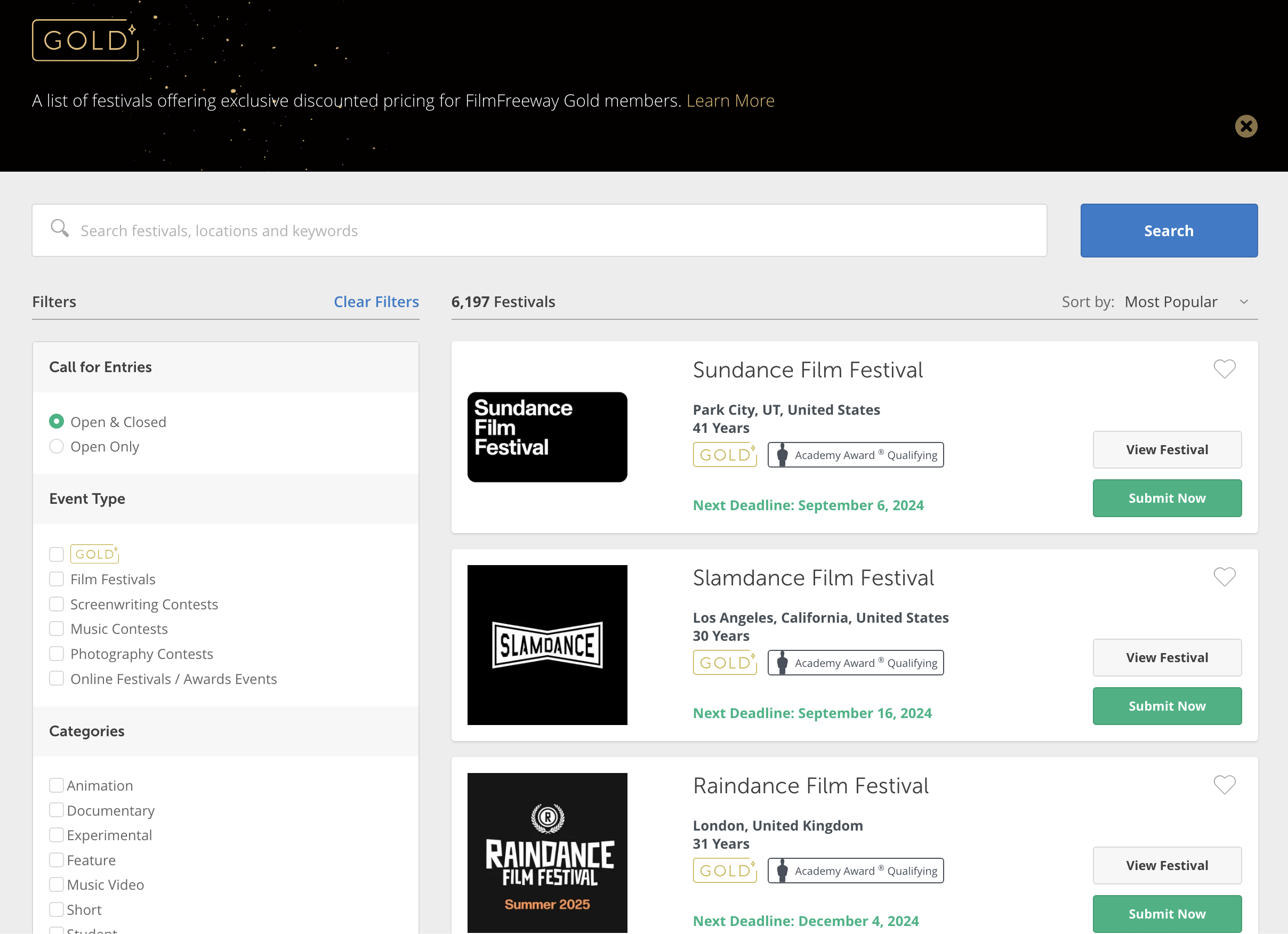Image resolution: width=1288 pixels, height=934 pixels.
Task: Click View Festival for Raindance
Action: pos(1167,865)
